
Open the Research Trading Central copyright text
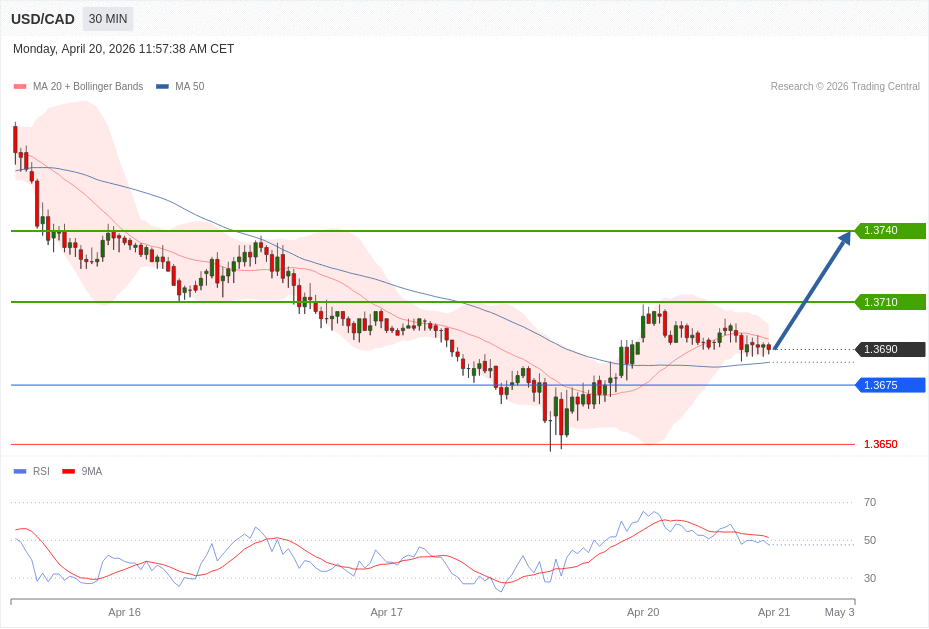845,87
